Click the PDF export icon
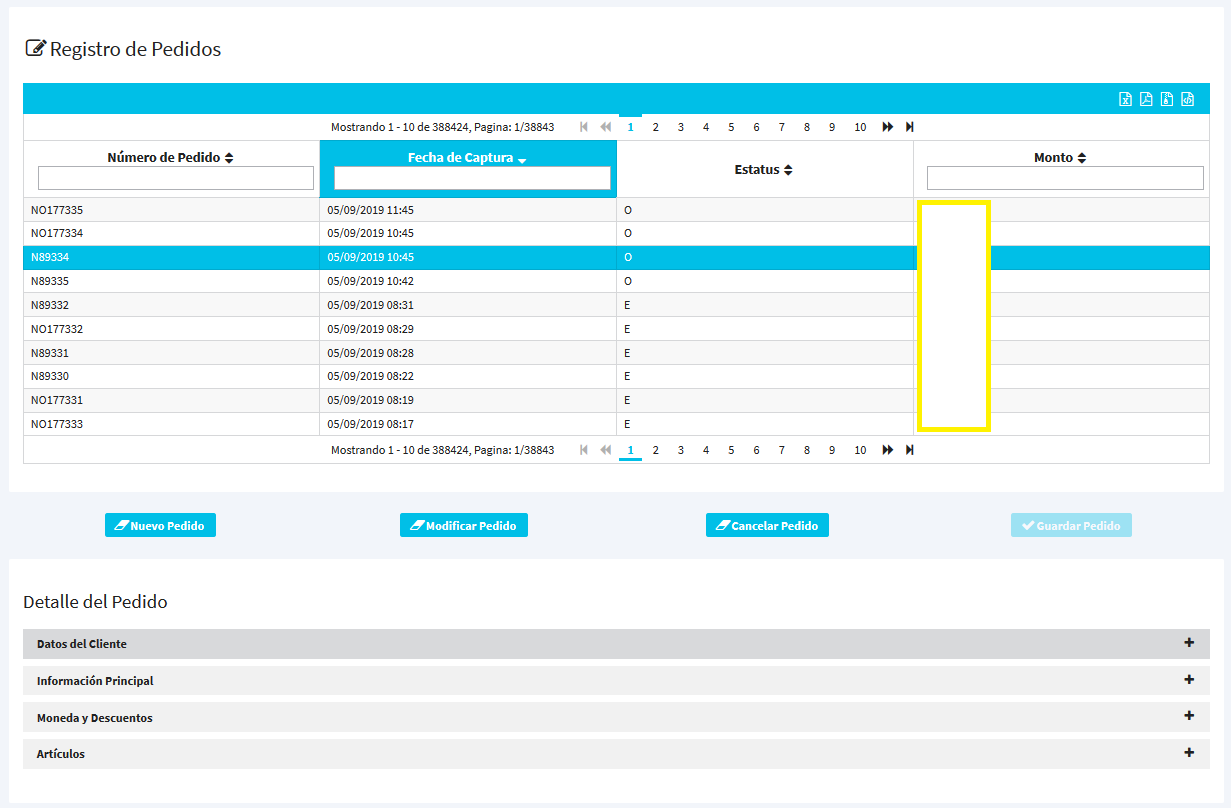Viewport: 1231px width, 808px height. (x=1146, y=99)
